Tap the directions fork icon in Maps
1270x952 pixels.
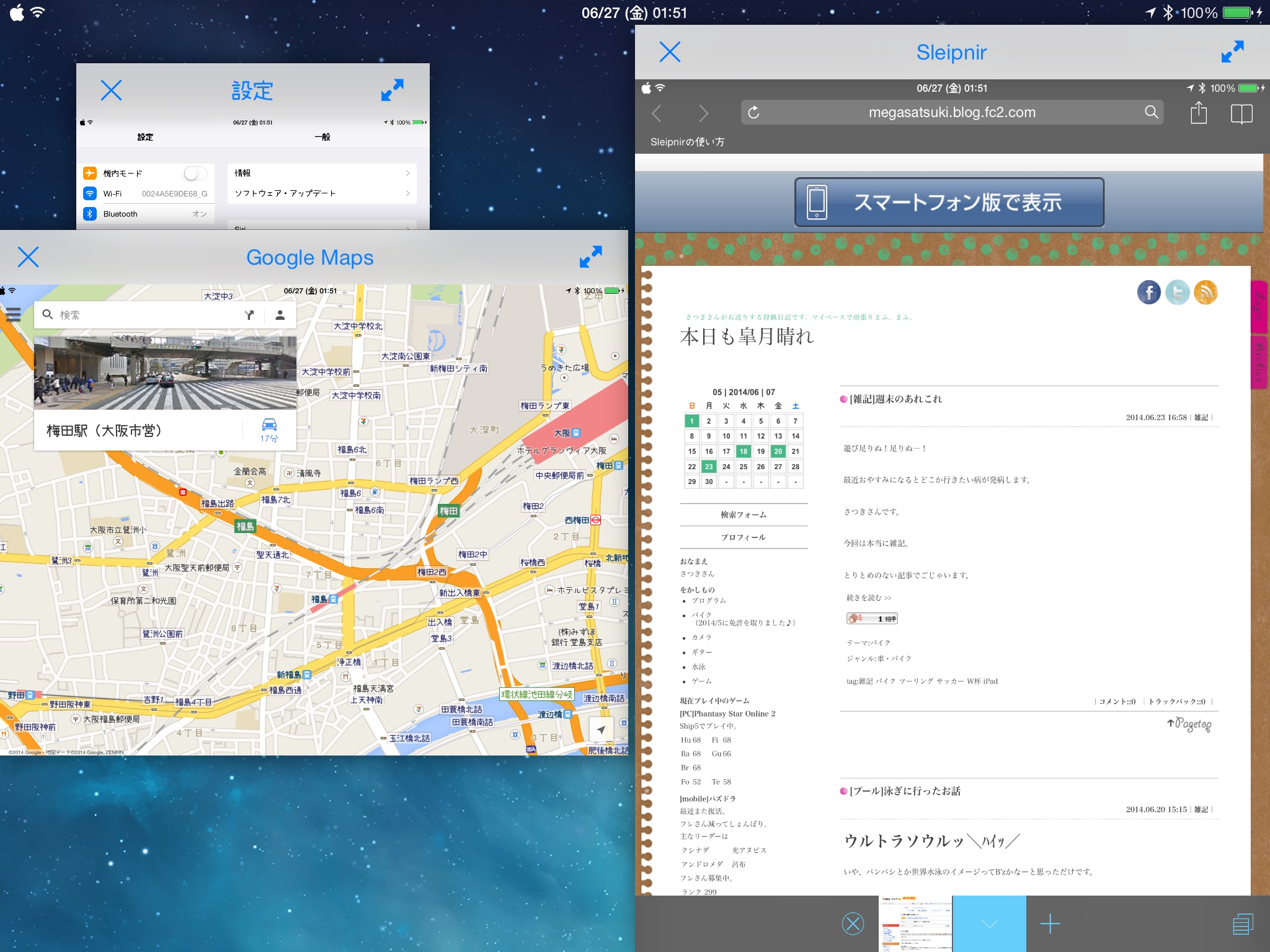pos(249,315)
